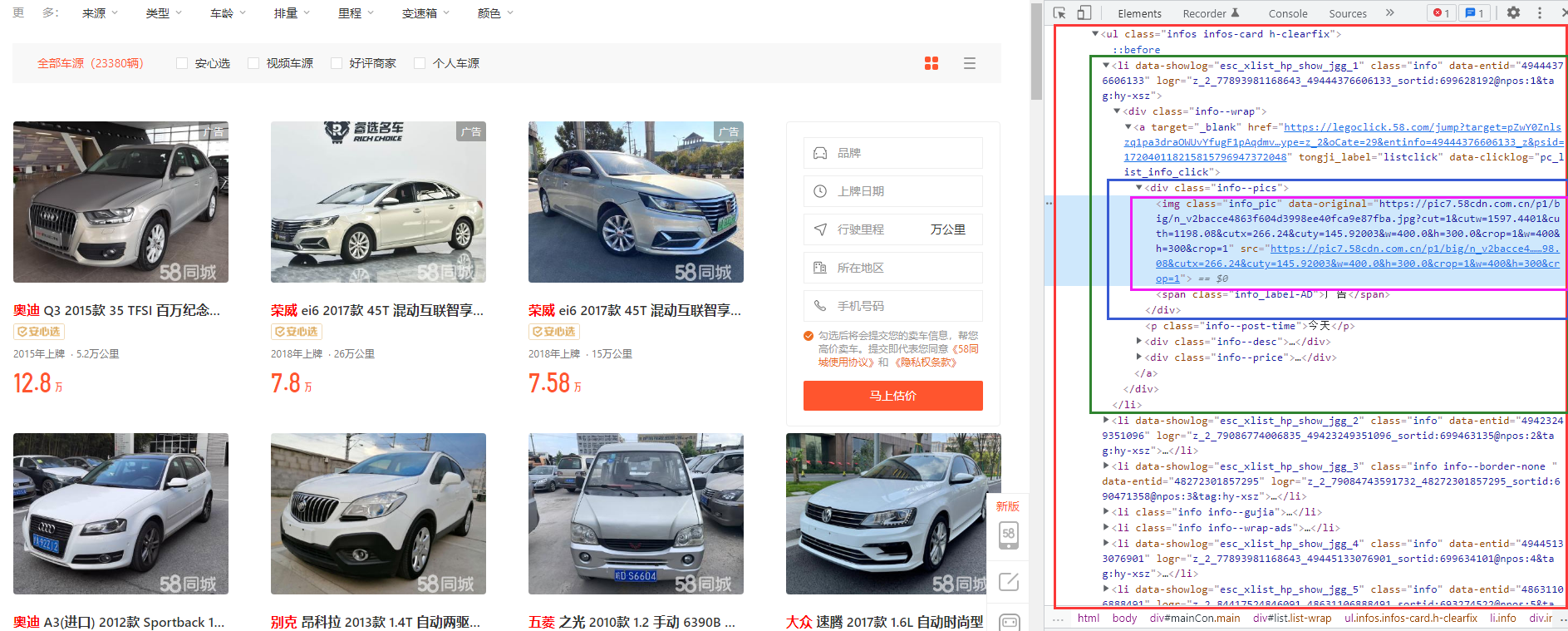Click the 马上估价 button
The image size is (1568, 631).
point(893,396)
